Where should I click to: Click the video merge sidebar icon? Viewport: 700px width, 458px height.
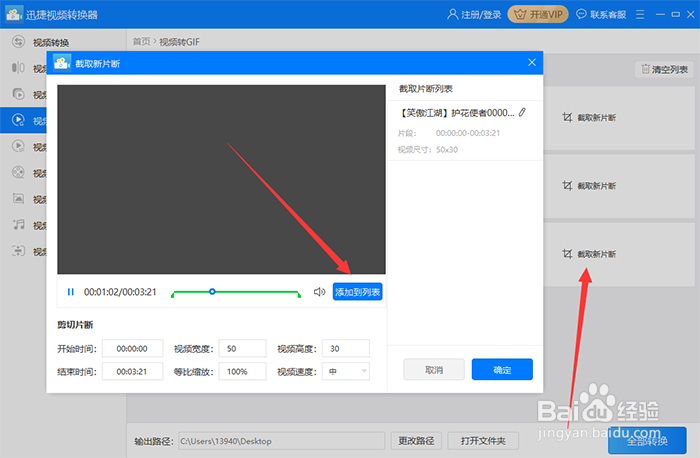tap(18, 94)
